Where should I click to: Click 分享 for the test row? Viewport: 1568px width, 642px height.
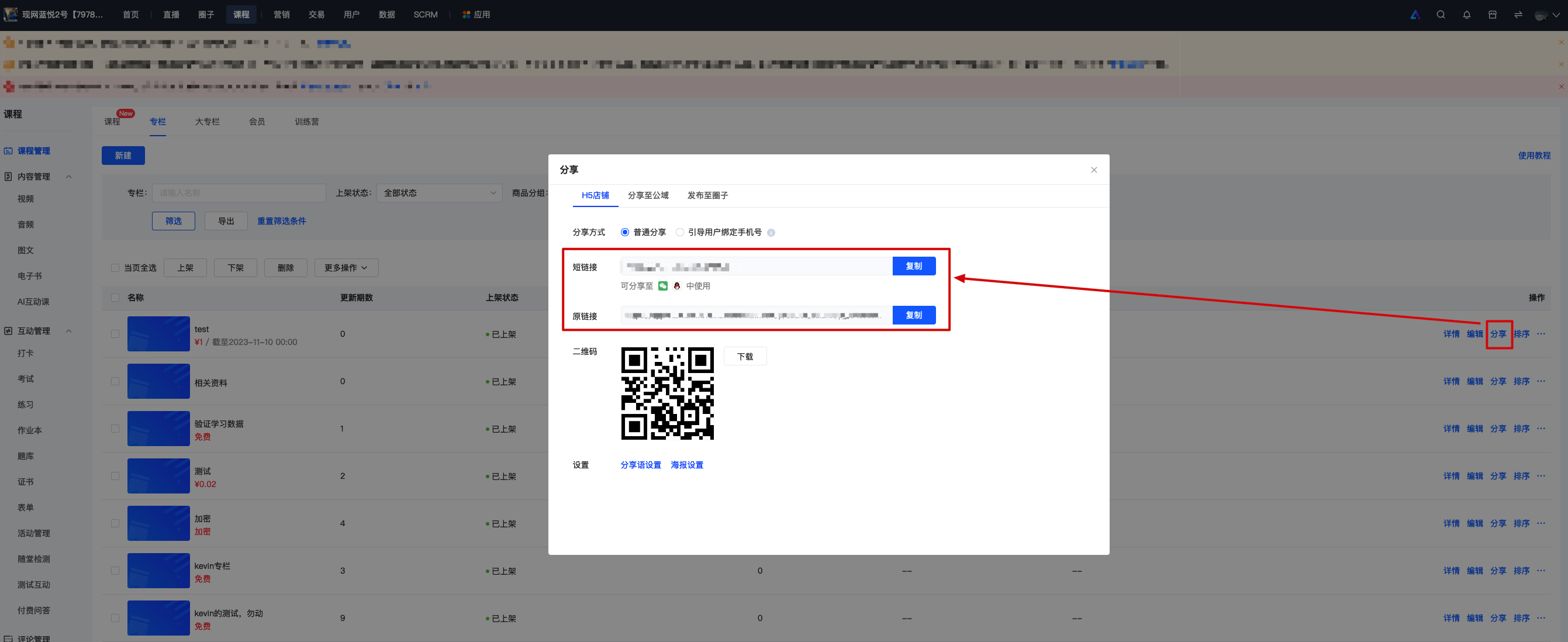[x=1498, y=334]
